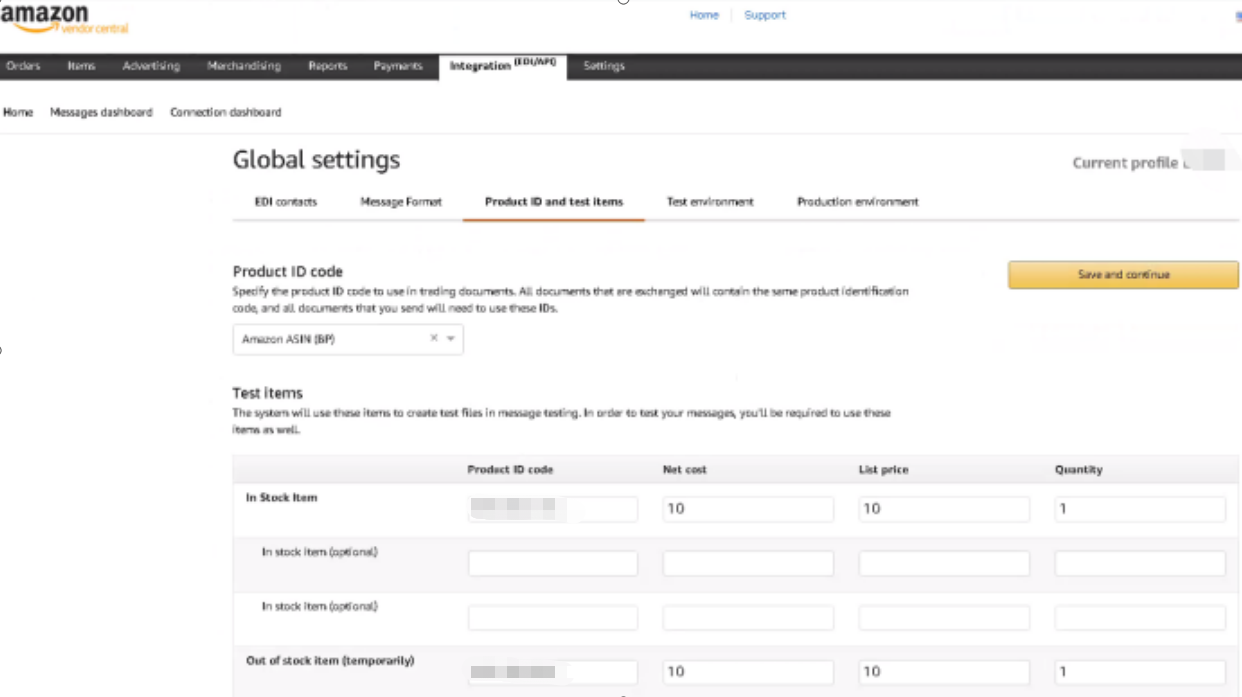Focus Out of stock item Product ID field
1242x697 pixels.
coord(553,672)
